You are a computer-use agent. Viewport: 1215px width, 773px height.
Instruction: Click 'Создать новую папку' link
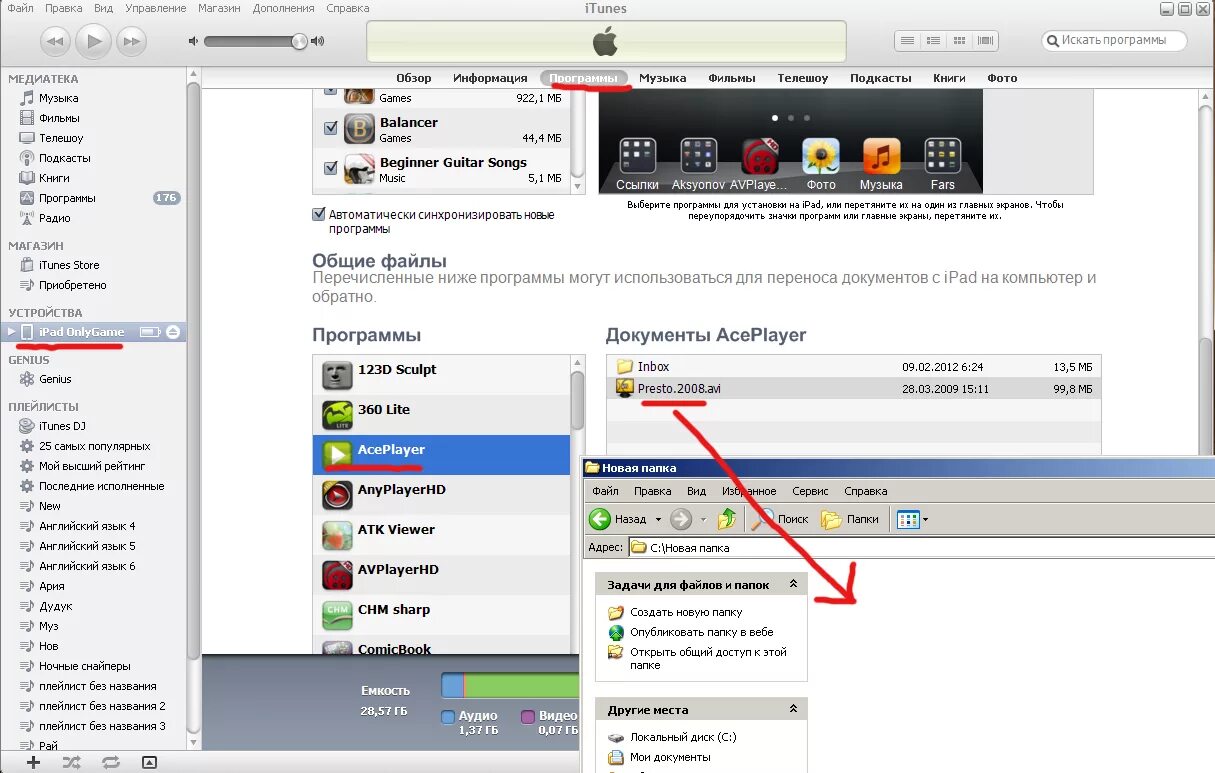(686, 612)
